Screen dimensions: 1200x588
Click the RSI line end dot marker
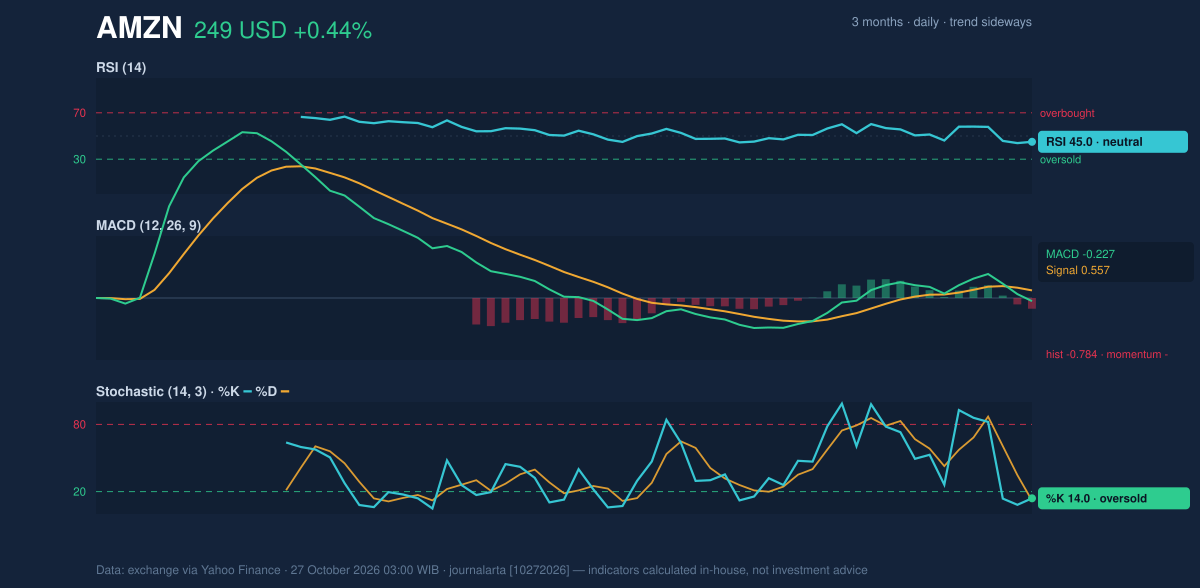tap(1032, 142)
